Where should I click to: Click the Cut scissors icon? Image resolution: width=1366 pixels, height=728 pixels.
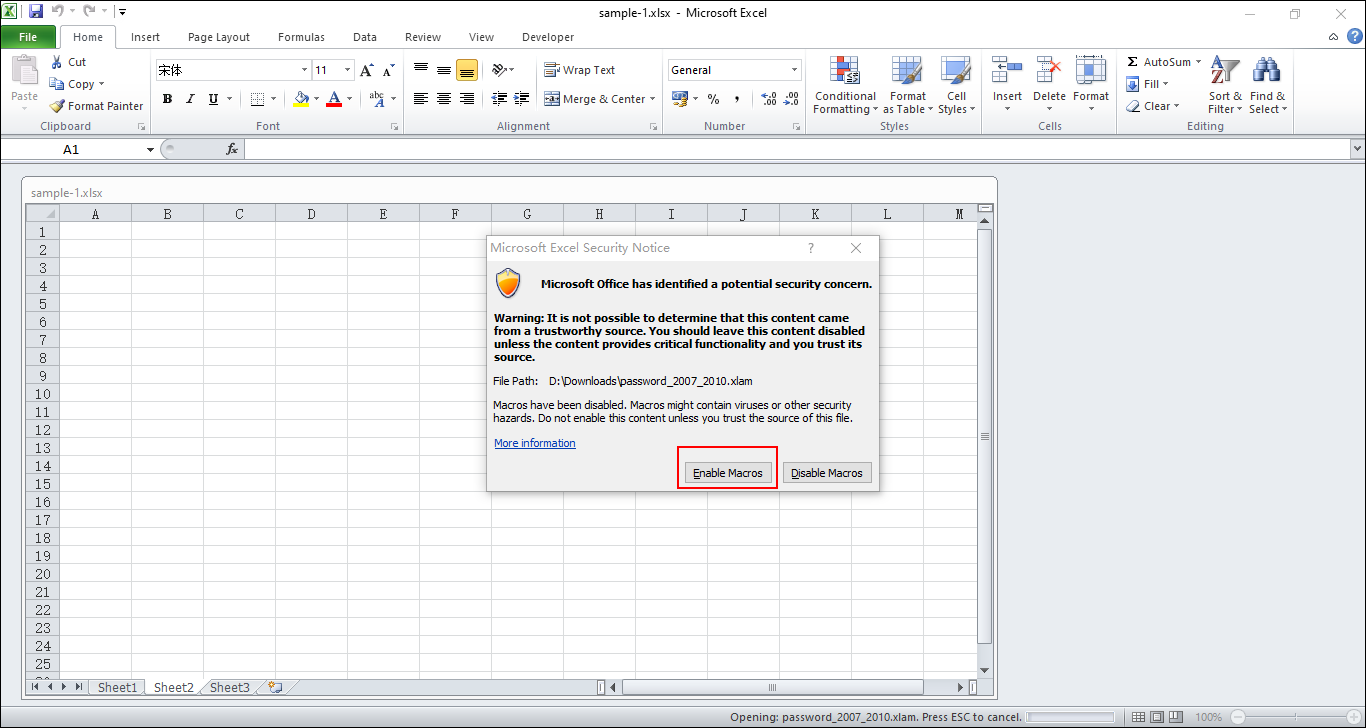click(x=56, y=62)
